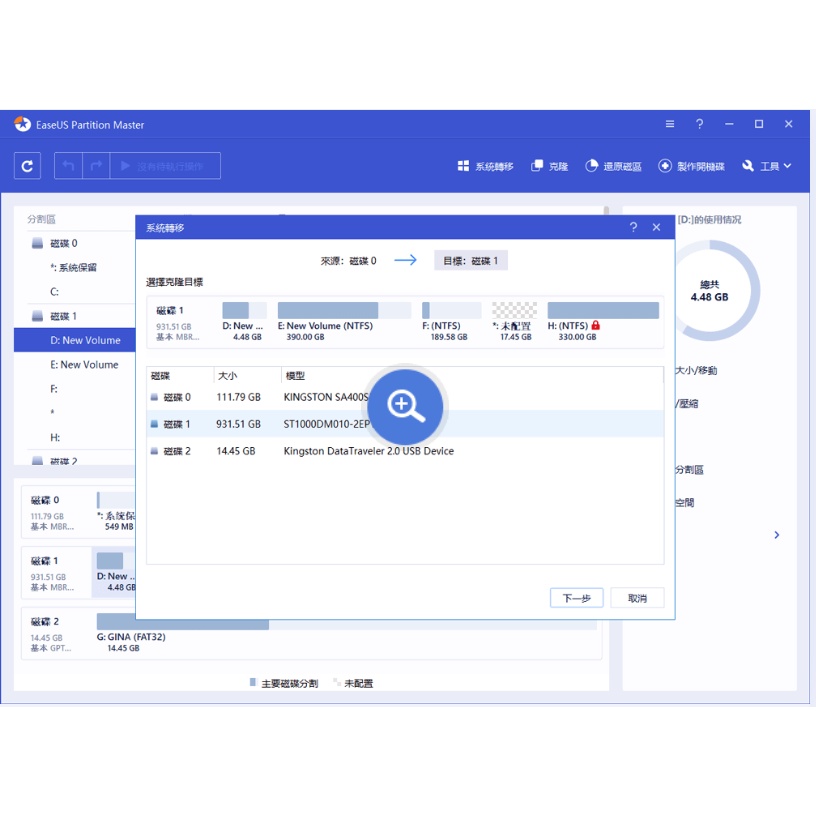Viewport: 816px width, 816px height.
Task: Click the refresh icon in the toolbar
Action: (27, 166)
